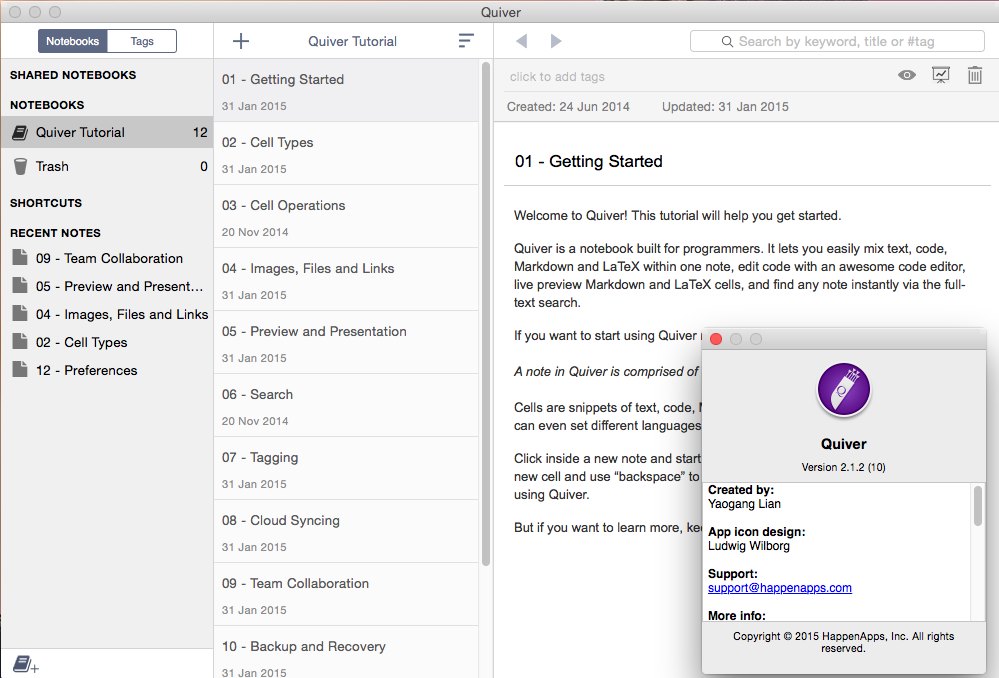Toggle preview mode with eye icon
Screen dimensions: 999x678
click(907, 75)
